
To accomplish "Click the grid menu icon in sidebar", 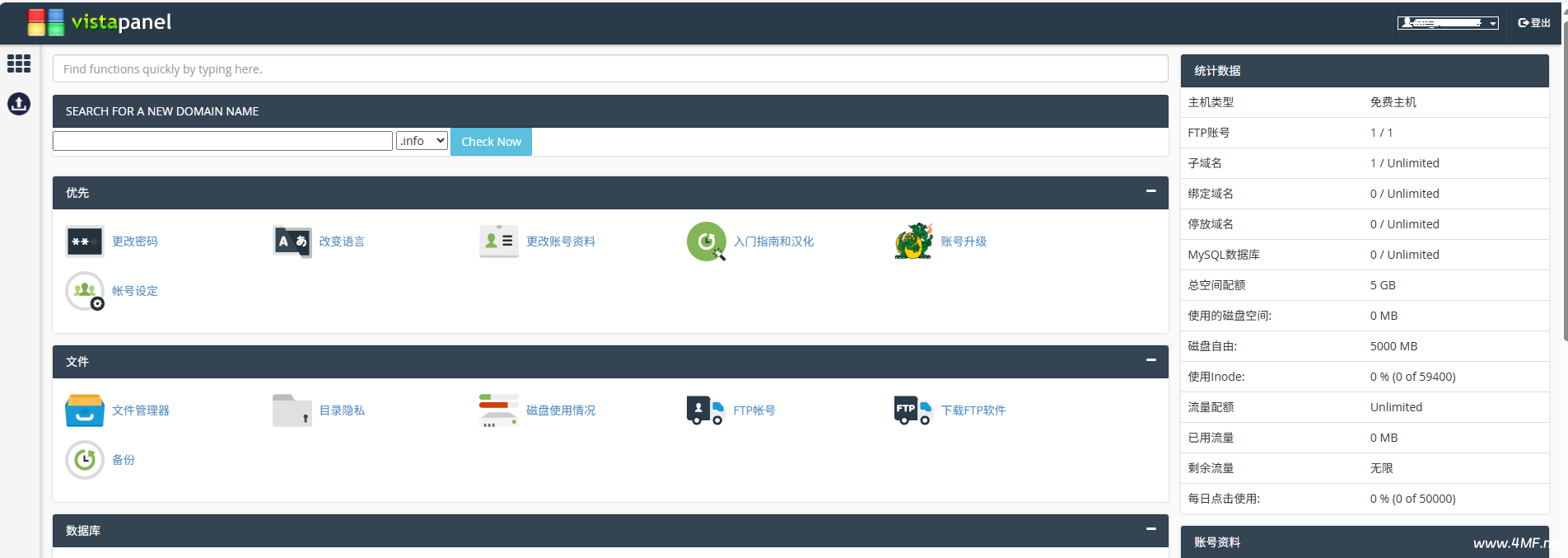I will [x=19, y=63].
